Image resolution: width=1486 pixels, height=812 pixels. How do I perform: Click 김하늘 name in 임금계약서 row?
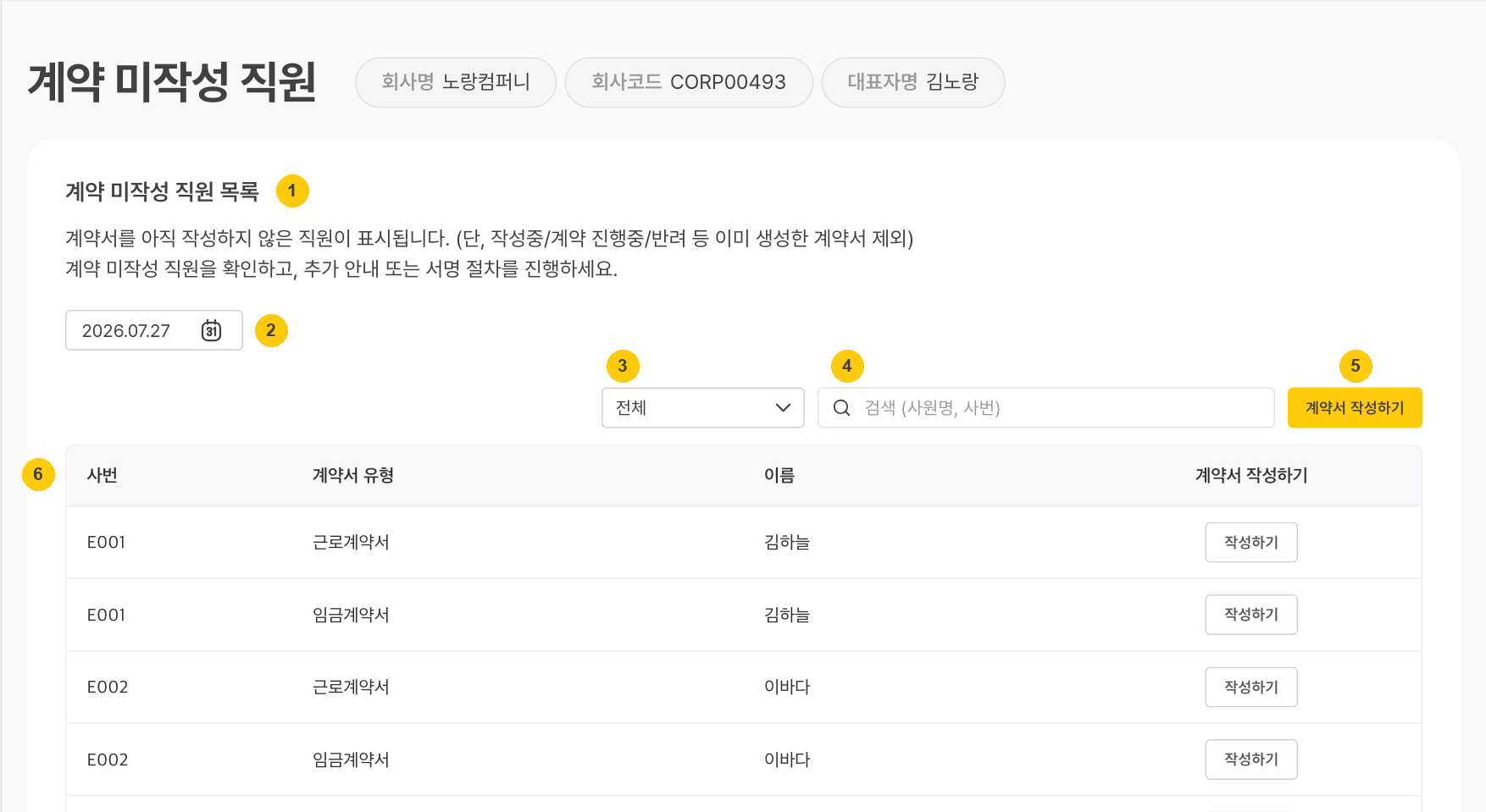click(787, 615)
